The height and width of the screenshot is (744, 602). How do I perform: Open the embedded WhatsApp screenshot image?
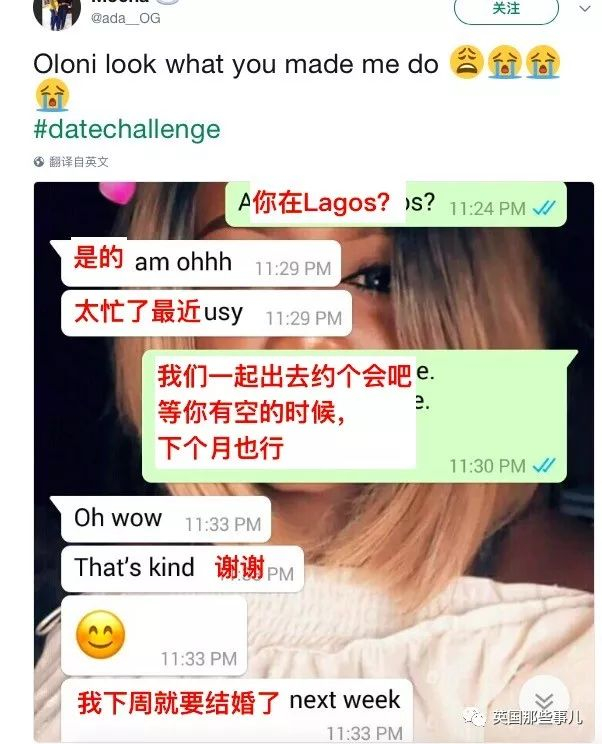[x=314, y=462]
